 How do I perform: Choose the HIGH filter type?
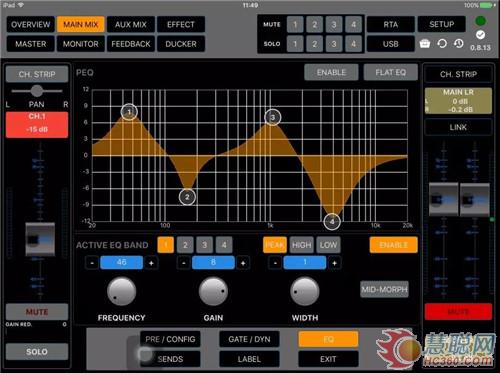[301, 245]
